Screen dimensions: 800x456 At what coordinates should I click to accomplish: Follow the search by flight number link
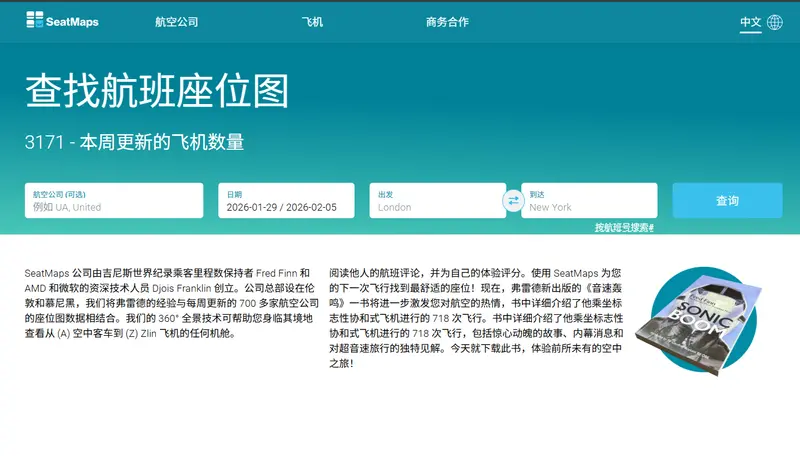click(x=624, y=227)
